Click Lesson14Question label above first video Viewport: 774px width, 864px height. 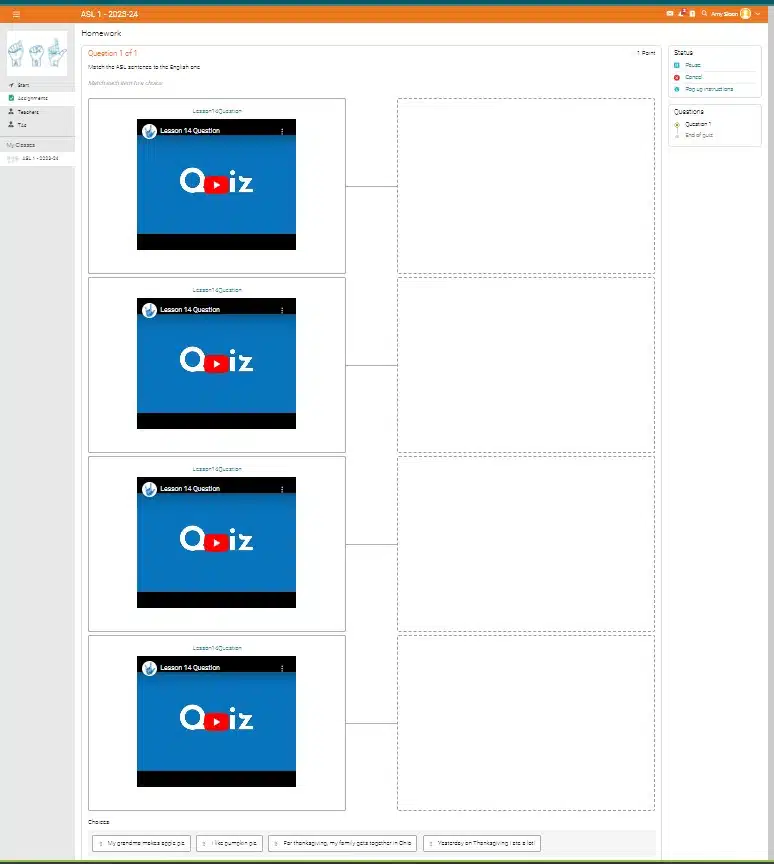pyautogui.click(x=217, y=111)
